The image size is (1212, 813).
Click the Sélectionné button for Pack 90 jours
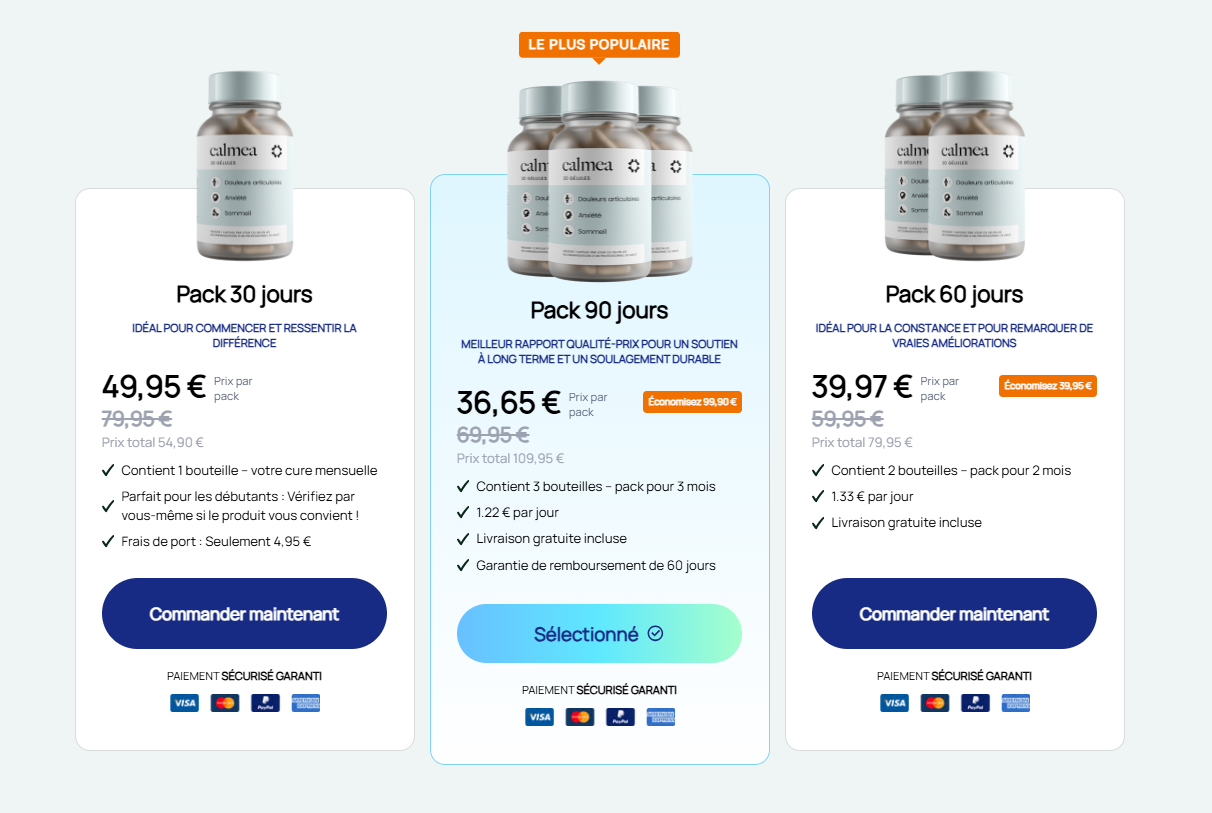pyautogui.click(x=599, y=633)
